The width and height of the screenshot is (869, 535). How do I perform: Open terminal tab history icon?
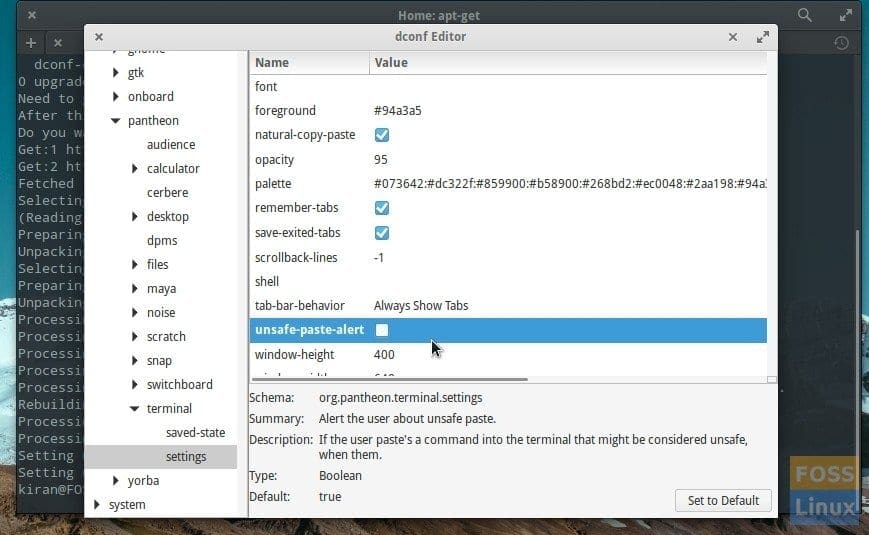(841, 43)
